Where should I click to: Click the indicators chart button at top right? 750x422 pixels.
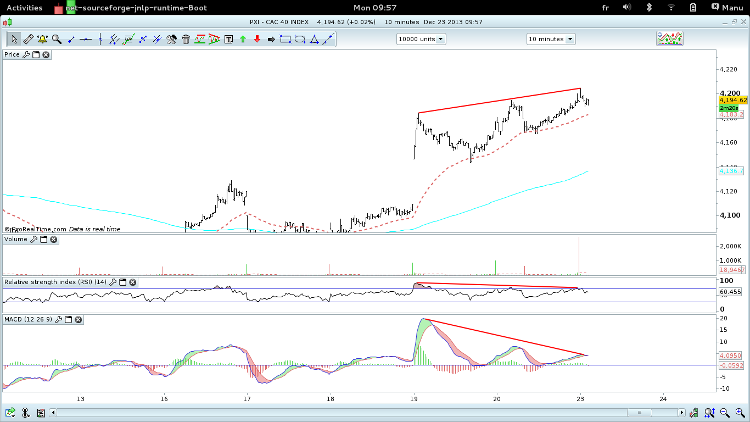point(670,38)
